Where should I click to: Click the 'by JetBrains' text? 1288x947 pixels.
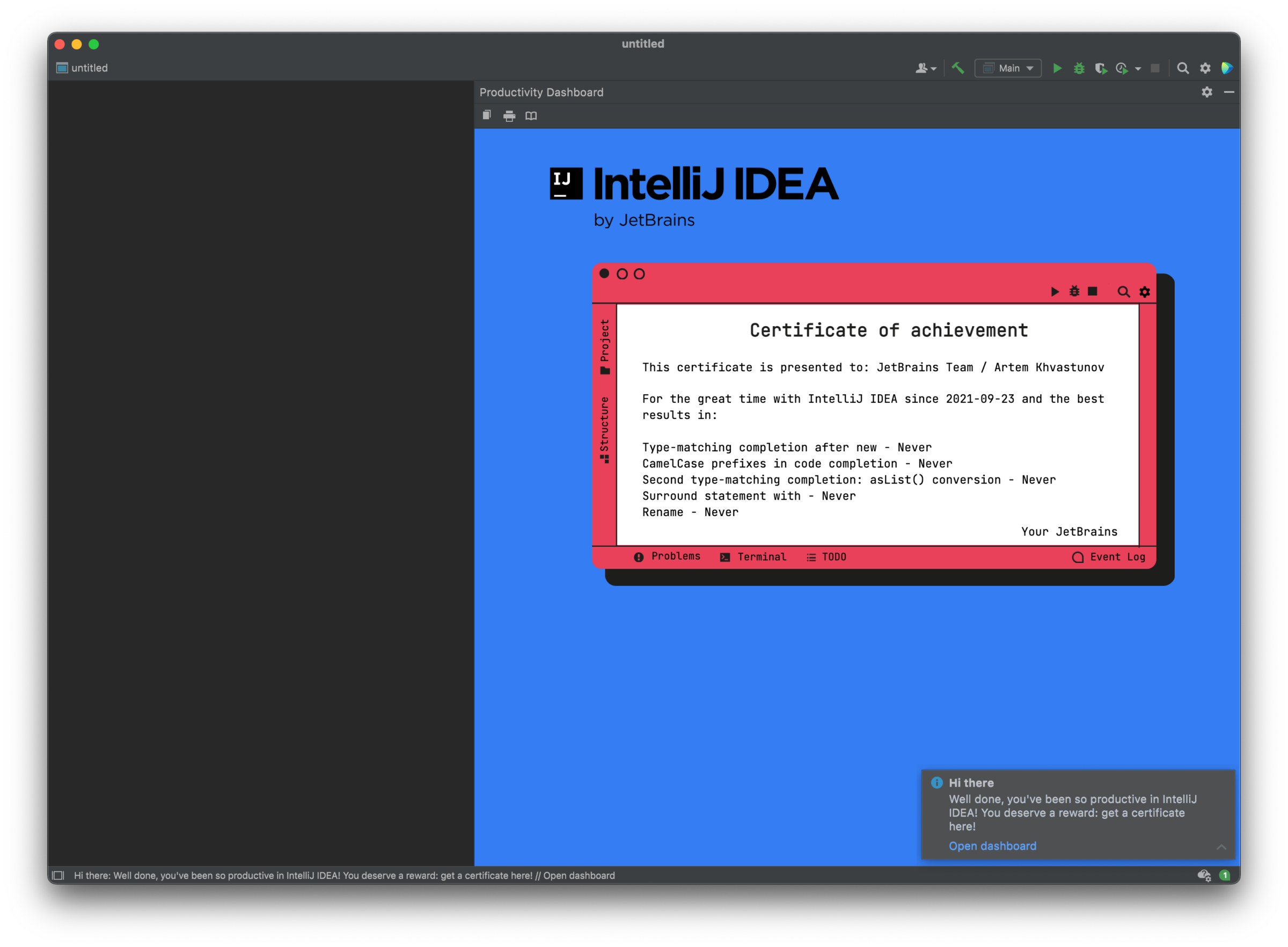tap(643, 220)
